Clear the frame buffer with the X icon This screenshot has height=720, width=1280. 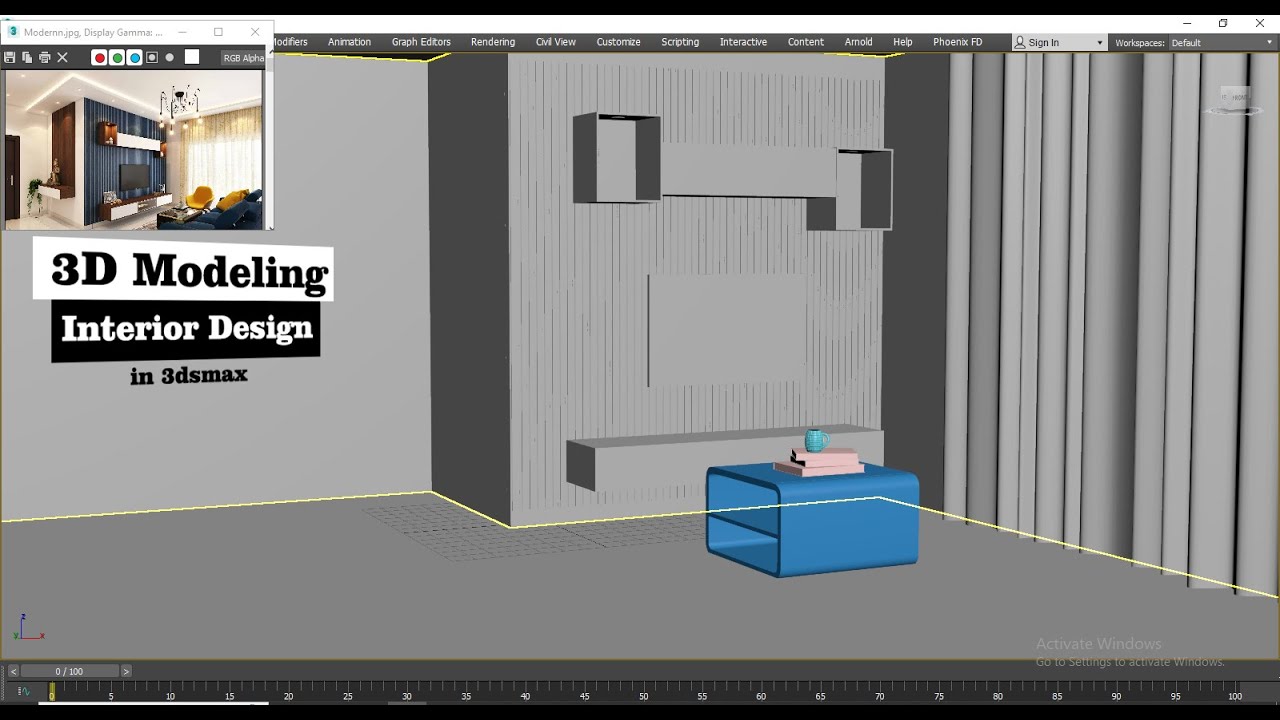(x=63, y=58)
